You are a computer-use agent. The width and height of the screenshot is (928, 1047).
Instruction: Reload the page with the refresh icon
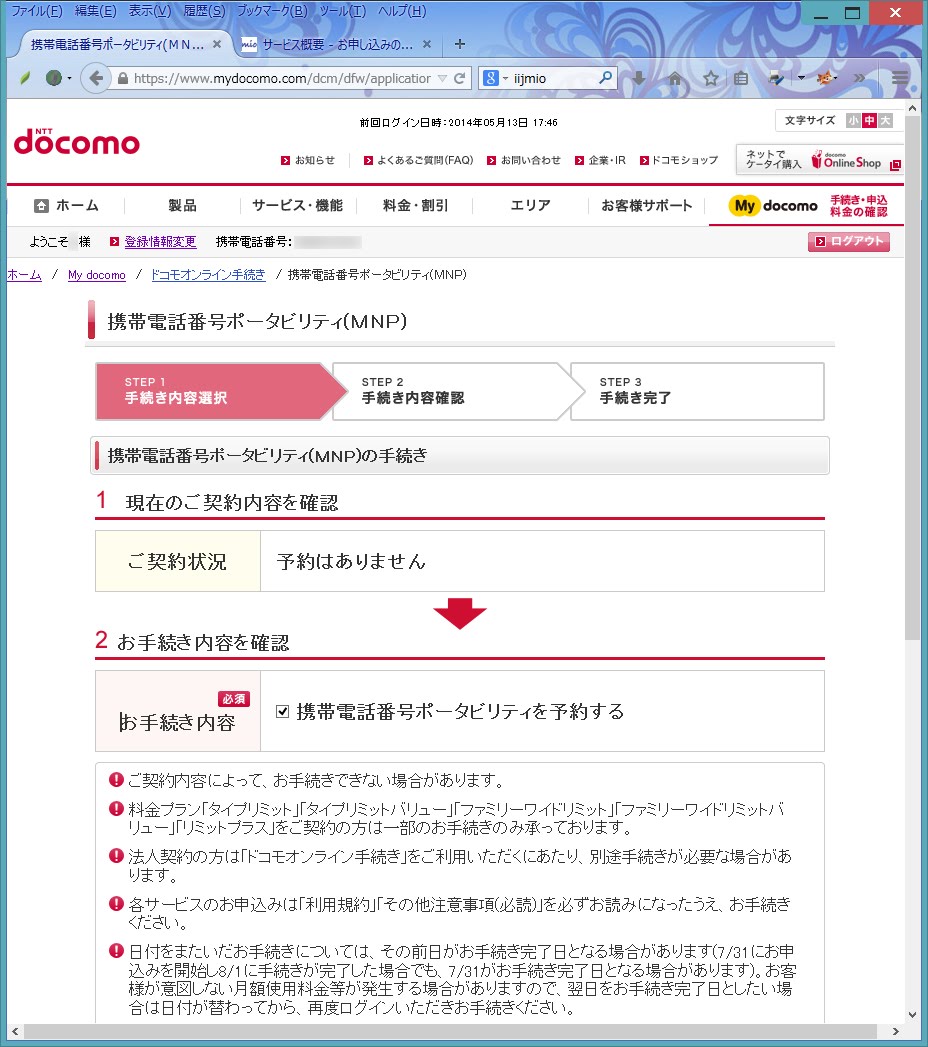coord(459,78)
